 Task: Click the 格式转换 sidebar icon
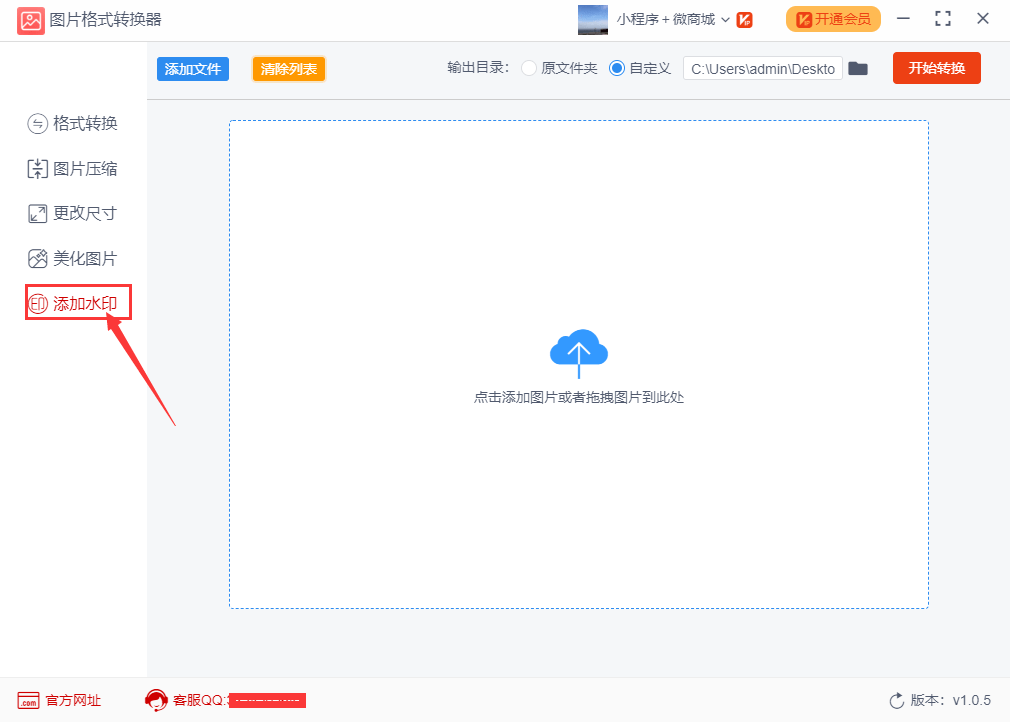pos(38,124)
